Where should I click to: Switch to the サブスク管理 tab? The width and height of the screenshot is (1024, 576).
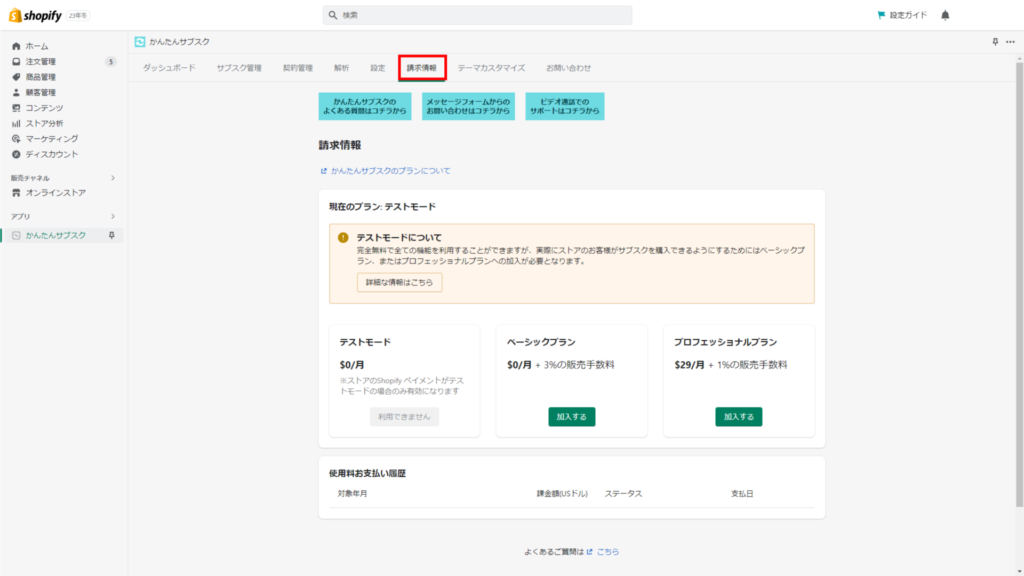coord(239,68)
